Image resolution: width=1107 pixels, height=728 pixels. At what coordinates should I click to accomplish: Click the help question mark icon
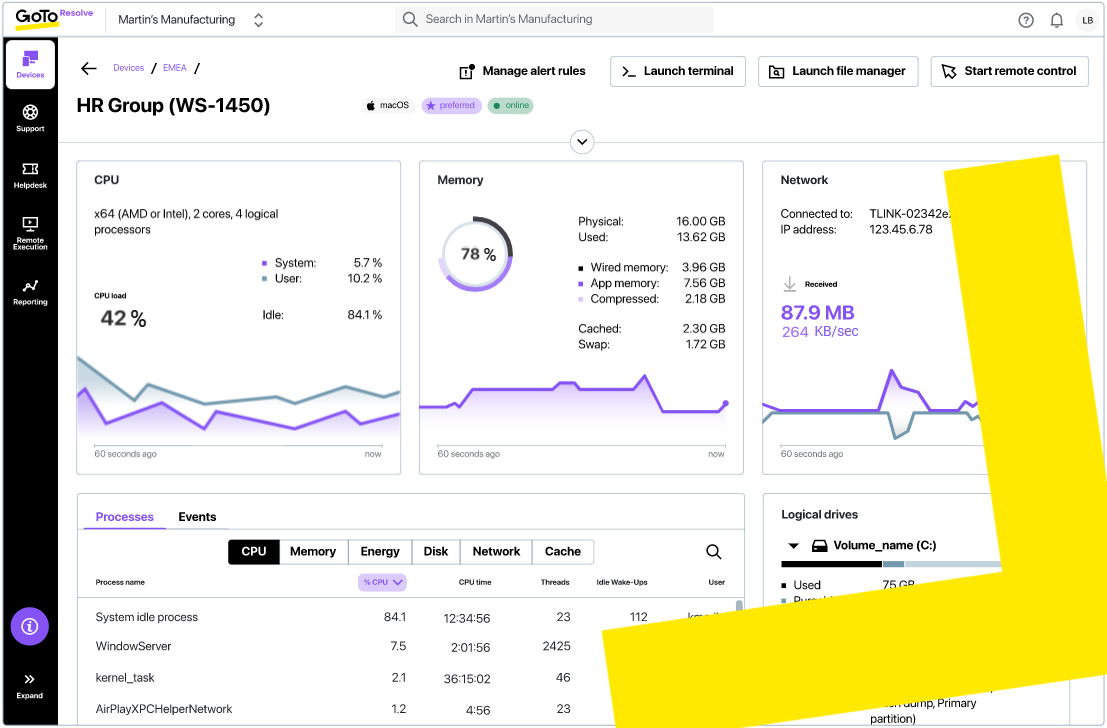(x=1026, y=20)
